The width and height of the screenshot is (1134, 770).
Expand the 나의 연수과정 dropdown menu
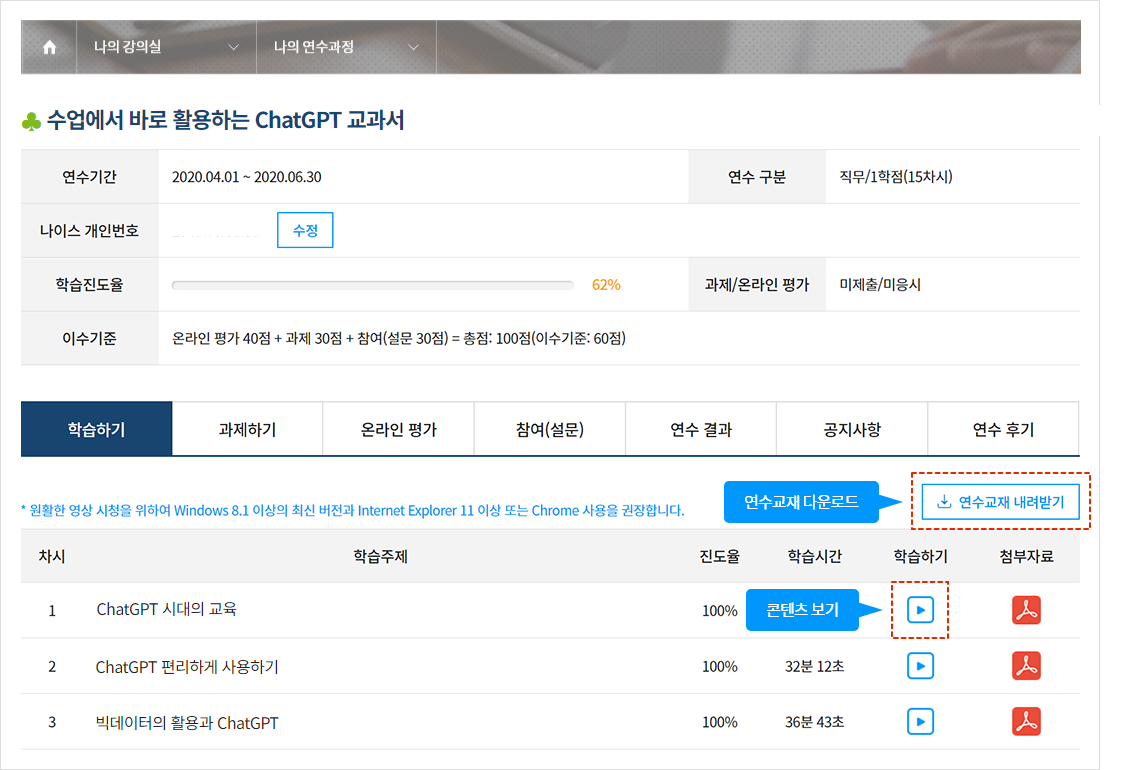pos(346,47)
